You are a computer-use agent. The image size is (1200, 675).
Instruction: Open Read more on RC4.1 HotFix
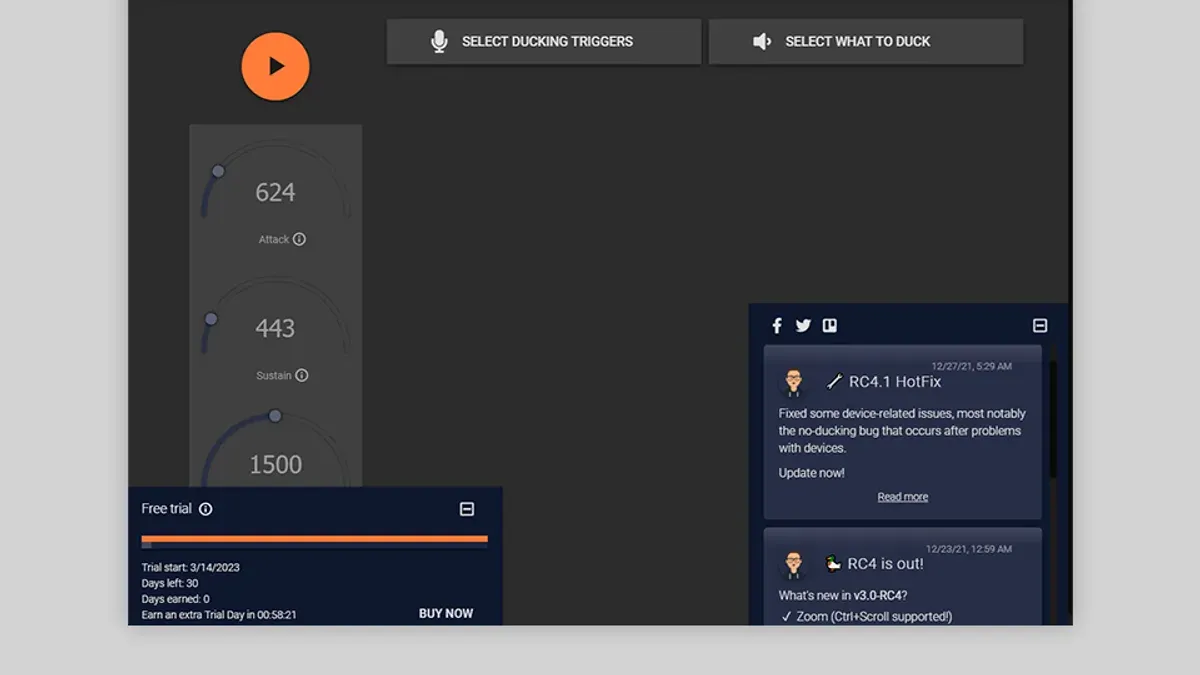pos(903,497)
